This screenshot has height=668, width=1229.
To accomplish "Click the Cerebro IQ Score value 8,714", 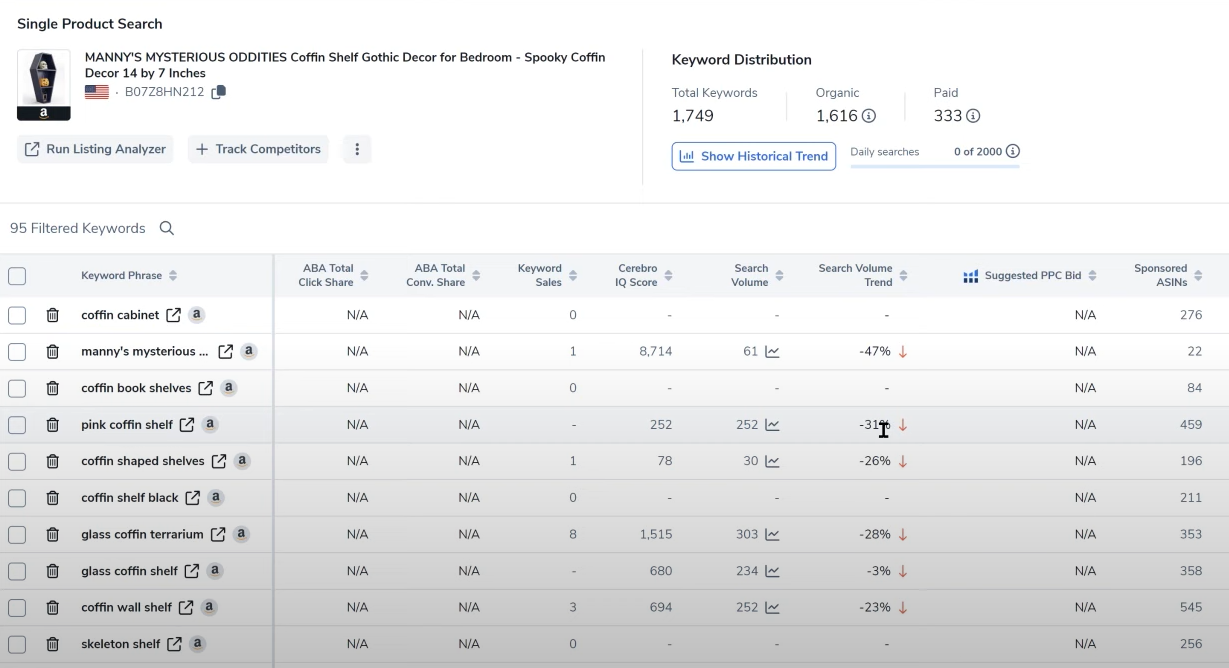I will click(x=656, y=352).
